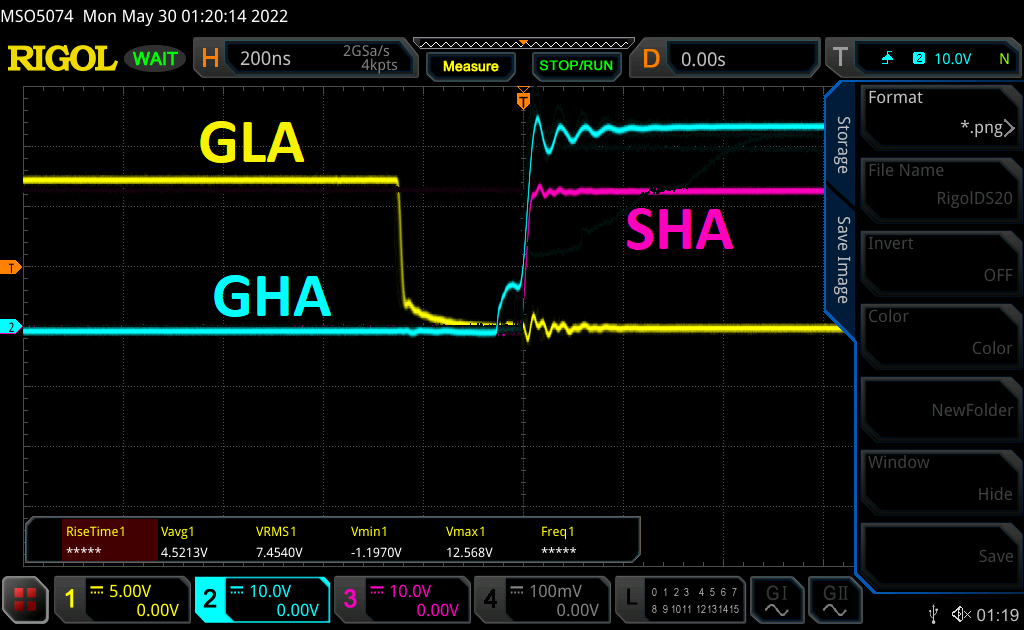Open the D 0.00s delay settings
Viewport: 1024px width, 630px height.
(724, 58)
